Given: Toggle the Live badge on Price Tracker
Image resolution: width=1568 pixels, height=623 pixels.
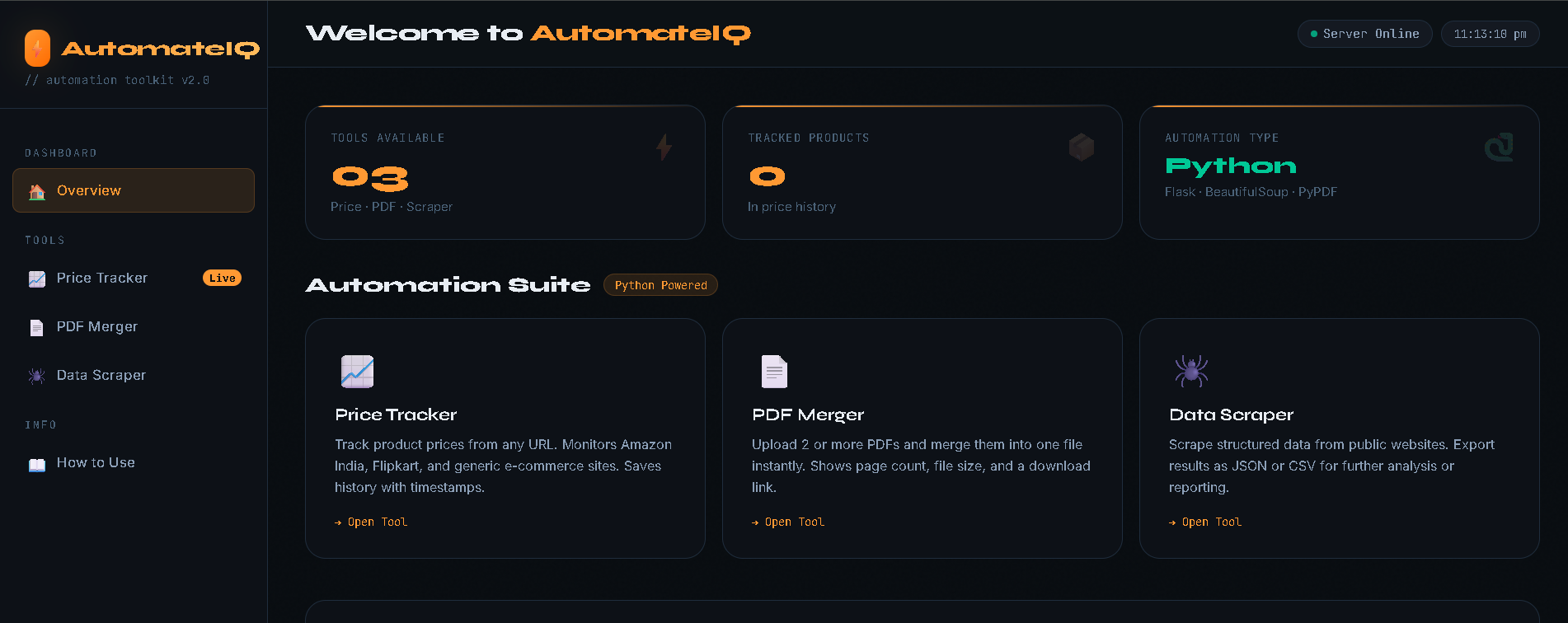Looking at the screenshot, I should 221,278.
